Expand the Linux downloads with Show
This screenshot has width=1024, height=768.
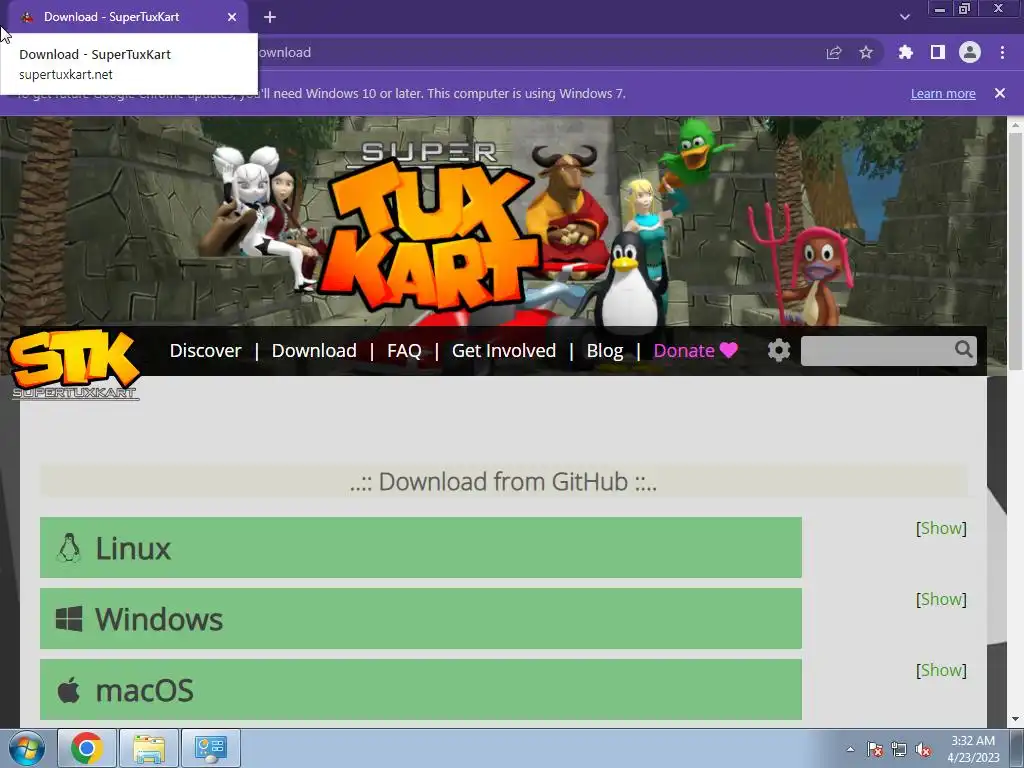[x=941, y=528]
